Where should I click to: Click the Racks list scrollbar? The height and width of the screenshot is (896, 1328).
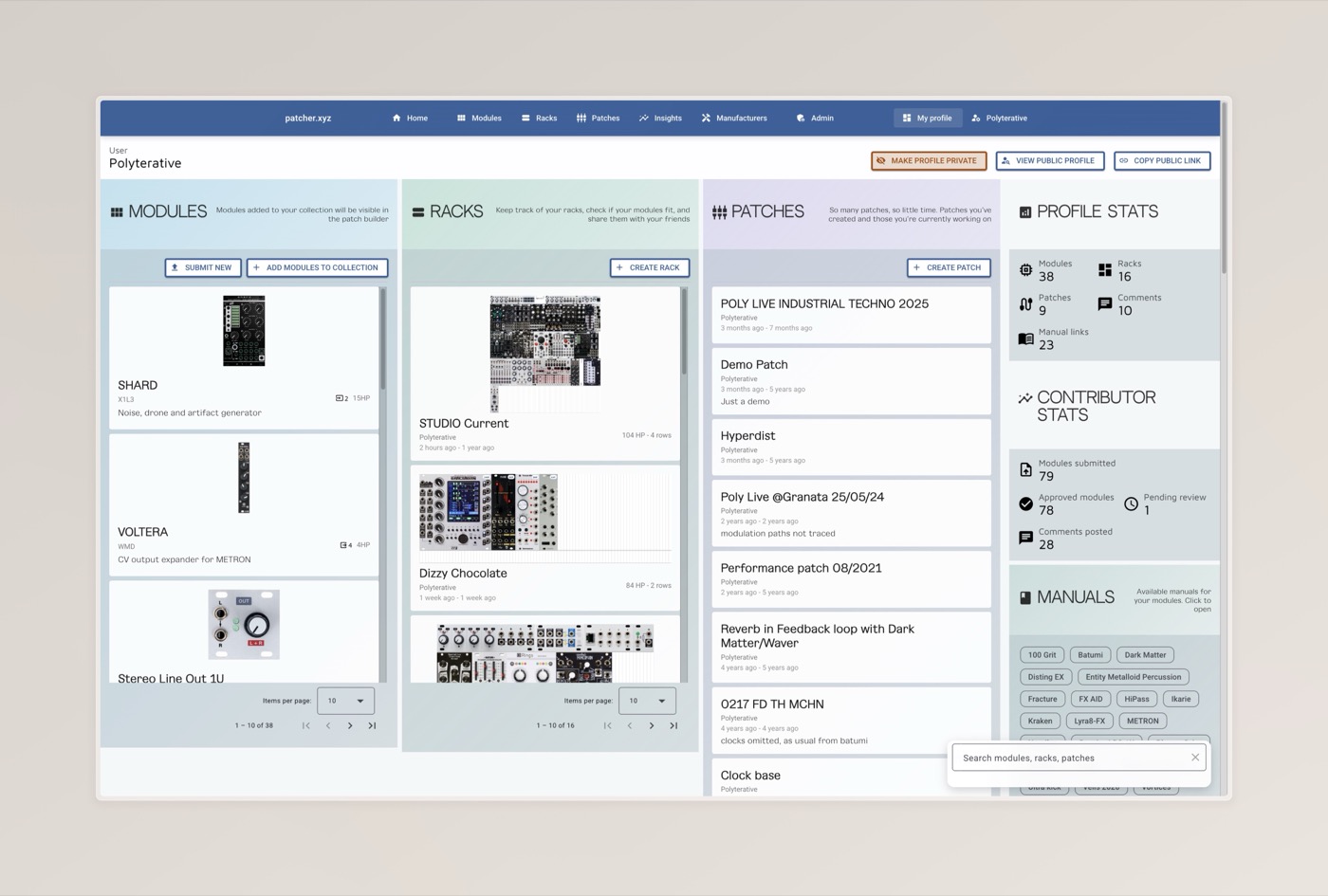point(684,332)
